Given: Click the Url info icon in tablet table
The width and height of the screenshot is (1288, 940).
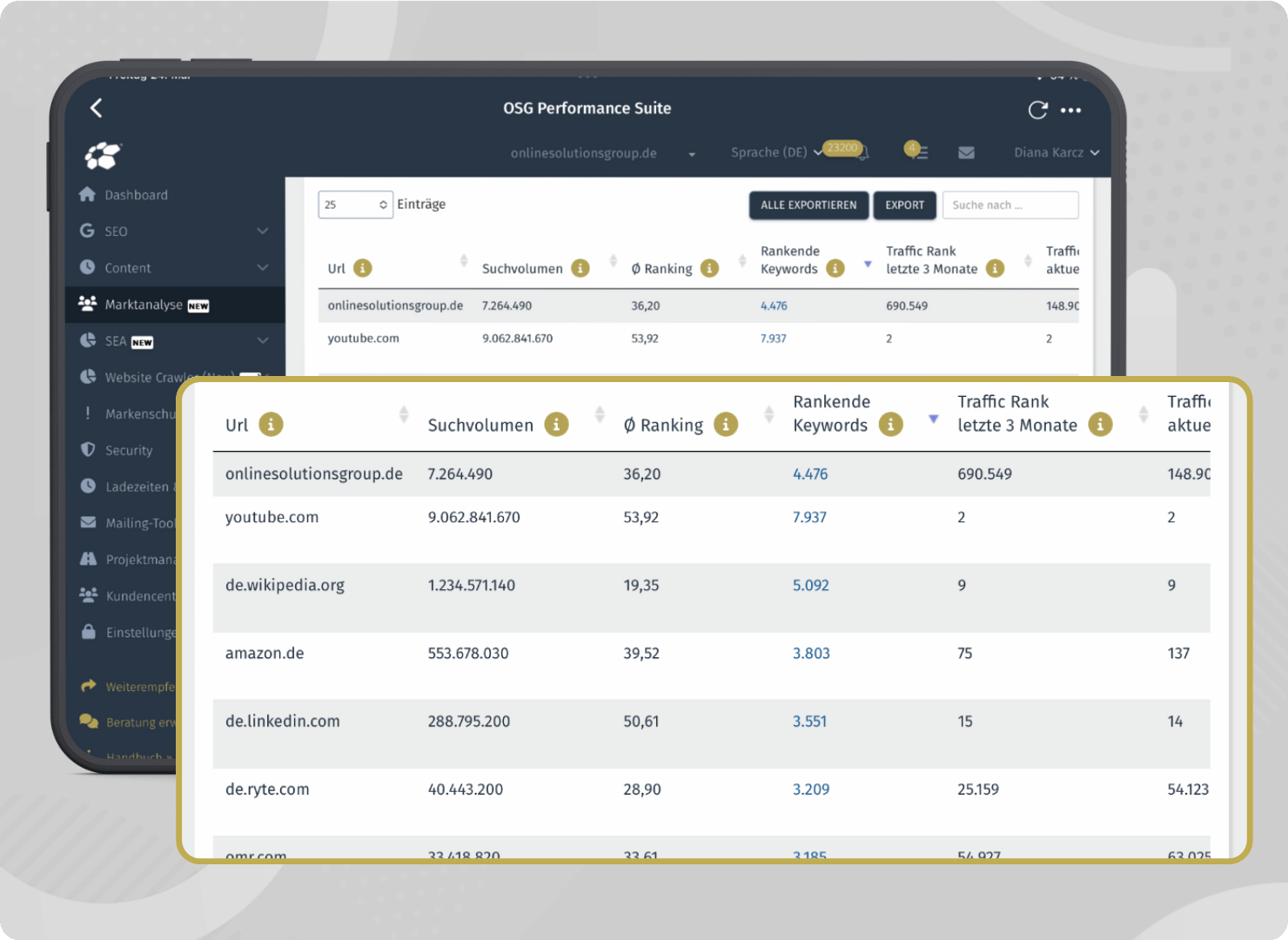Looking at the screenshot, I should [363, 268].
